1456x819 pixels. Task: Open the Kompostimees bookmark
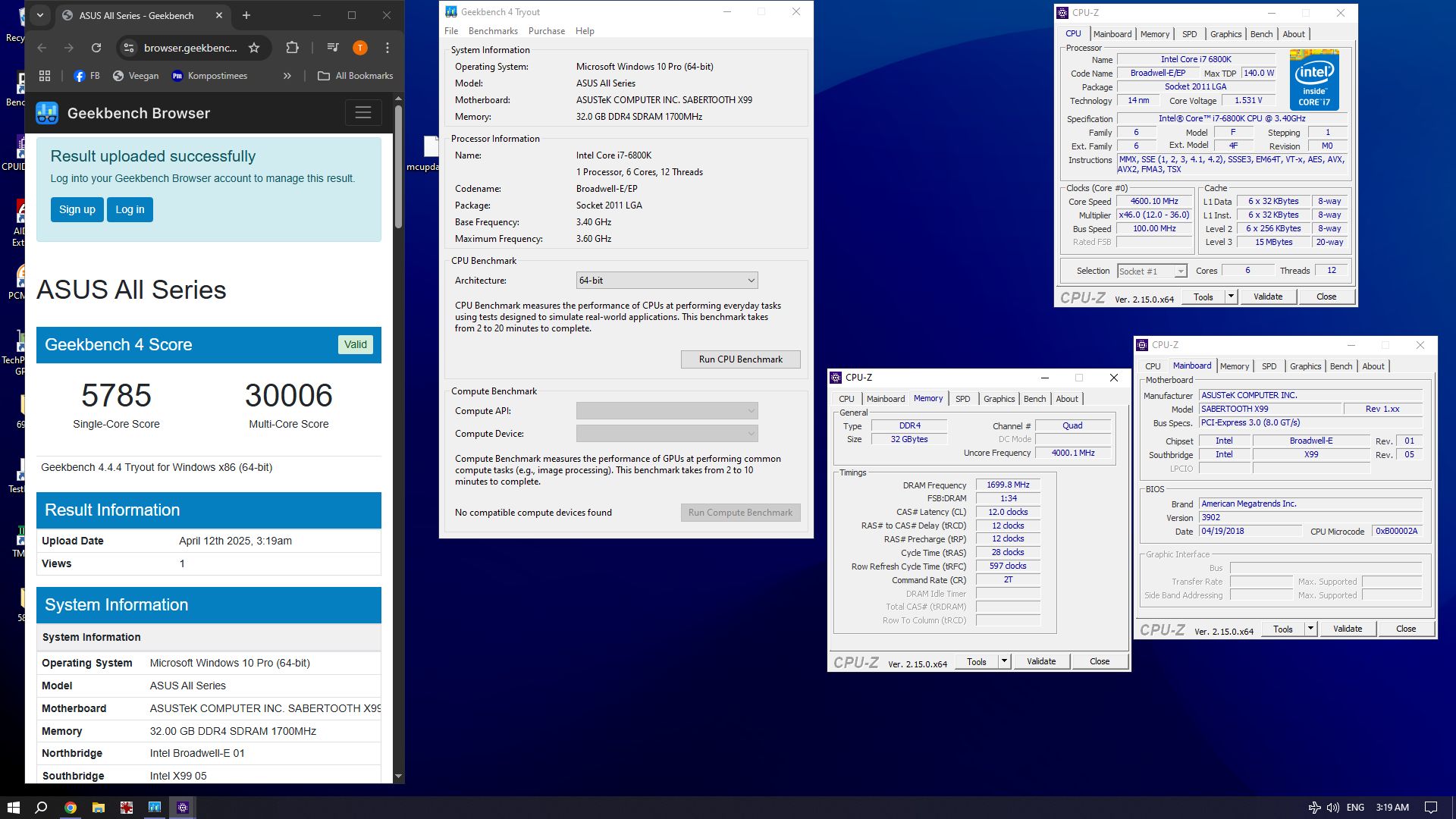pos(209,76)
